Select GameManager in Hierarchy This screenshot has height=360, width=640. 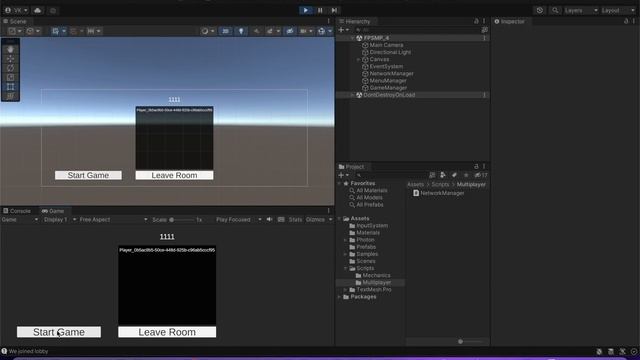[x=388, y=88]
